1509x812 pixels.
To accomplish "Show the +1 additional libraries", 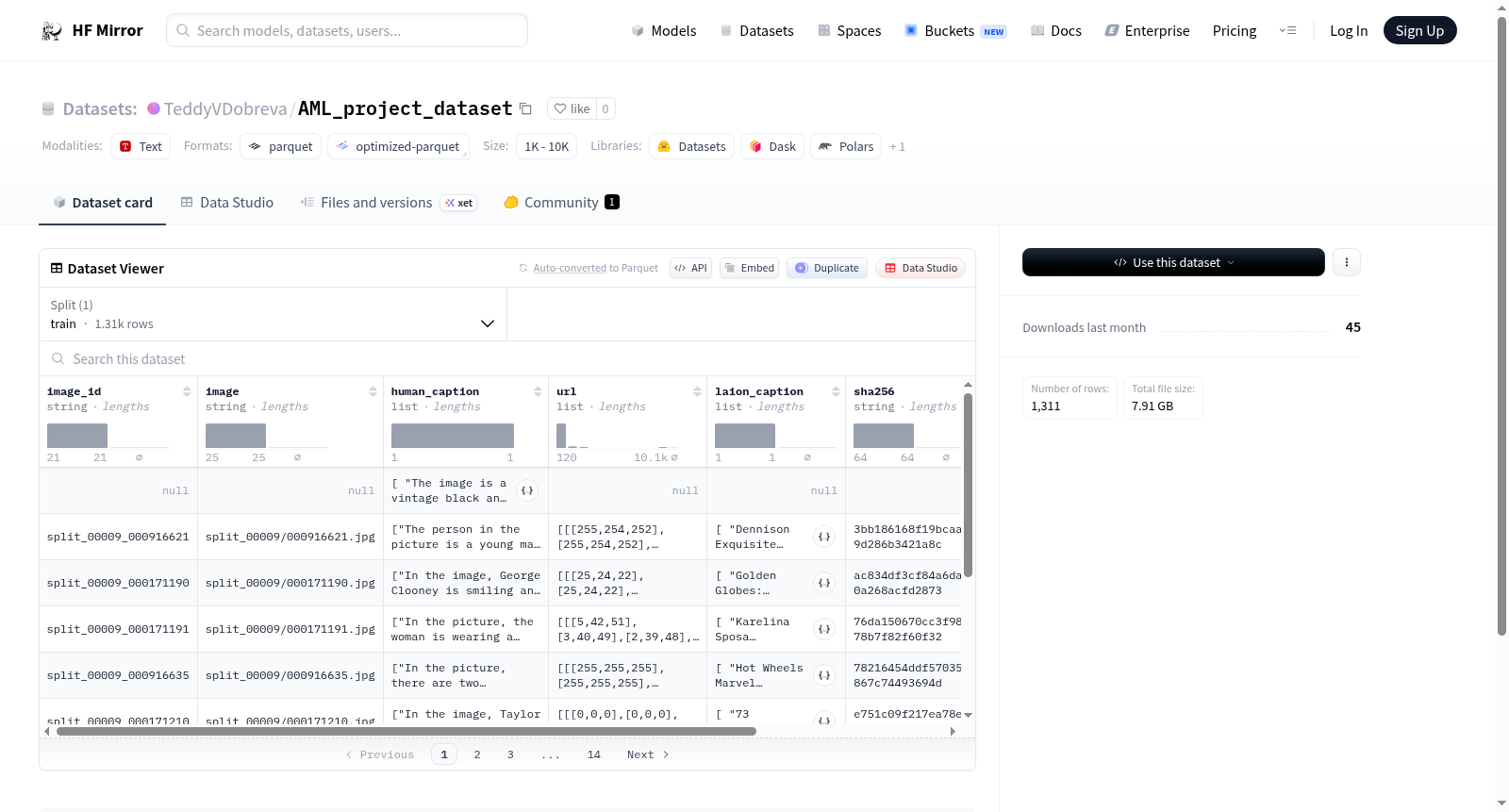I will click(897, 146).
